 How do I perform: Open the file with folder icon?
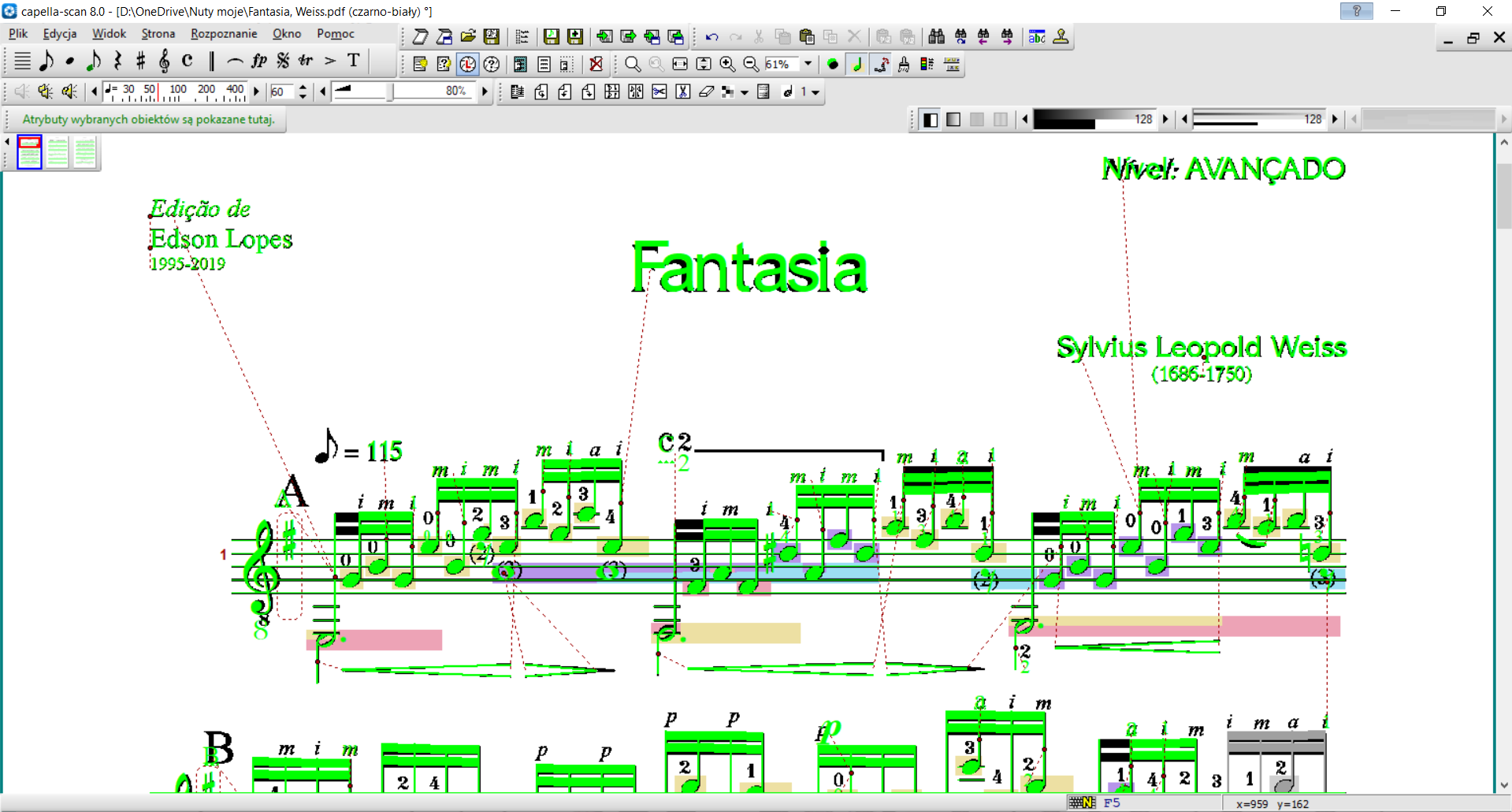coord(468,37)
